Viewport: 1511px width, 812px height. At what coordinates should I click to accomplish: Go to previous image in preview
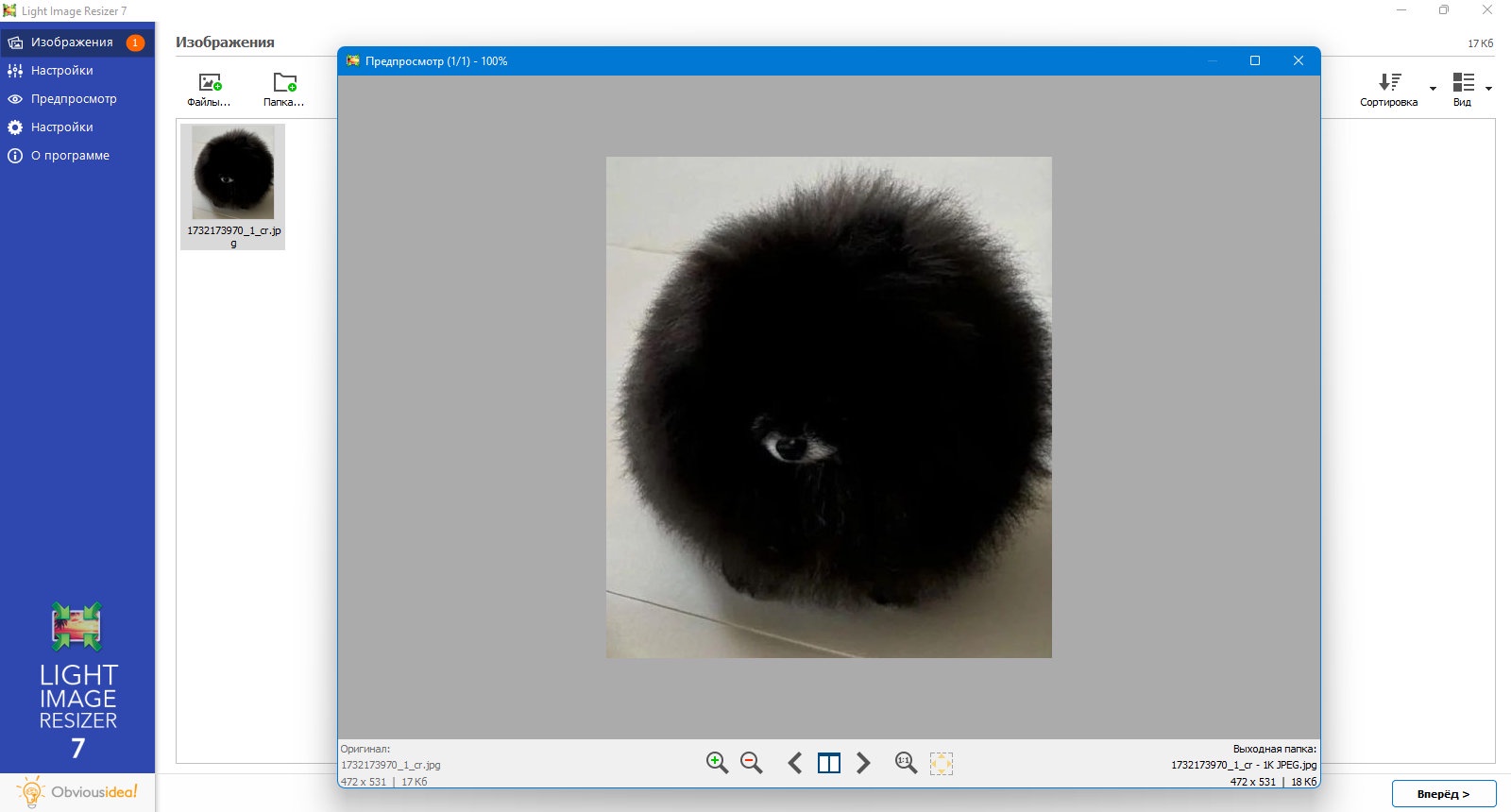(795, 763)
